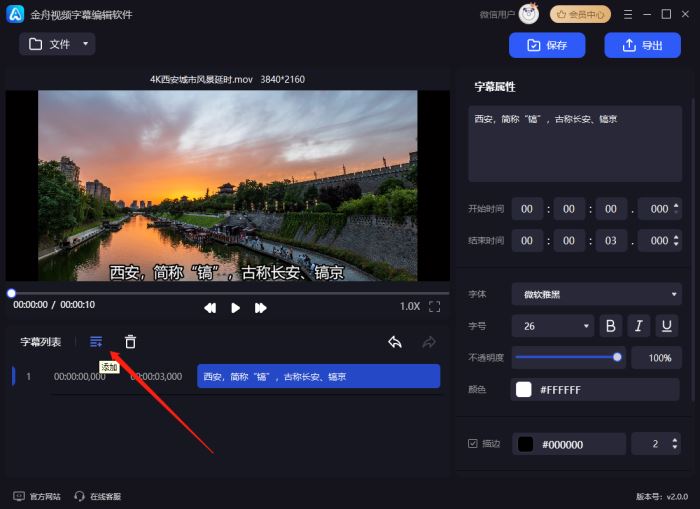This screenshot has width=700, height=509.
Task: Click the #000000 outline hex field
Action: click(569, 444)
